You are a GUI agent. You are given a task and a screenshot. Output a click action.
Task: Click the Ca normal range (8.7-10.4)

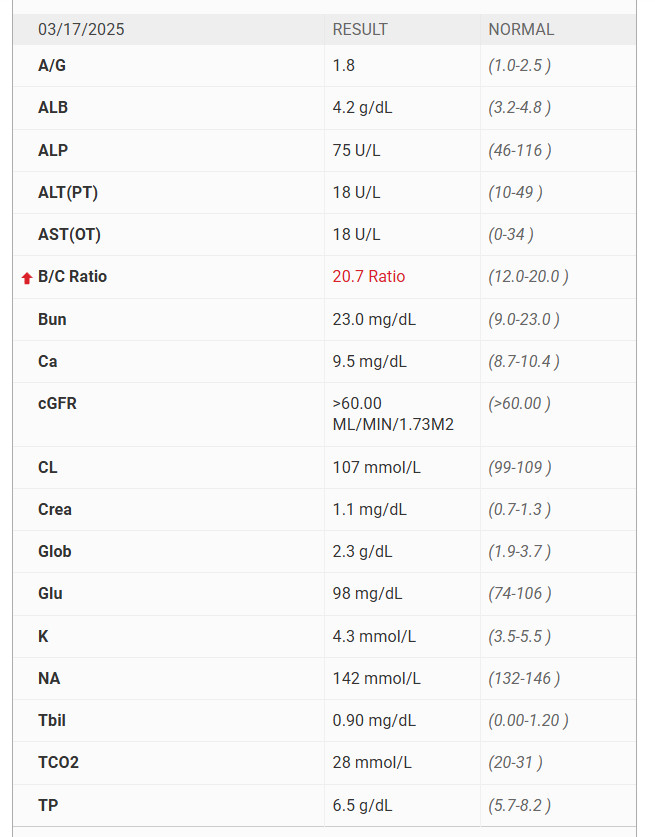[x=524, y=361]
